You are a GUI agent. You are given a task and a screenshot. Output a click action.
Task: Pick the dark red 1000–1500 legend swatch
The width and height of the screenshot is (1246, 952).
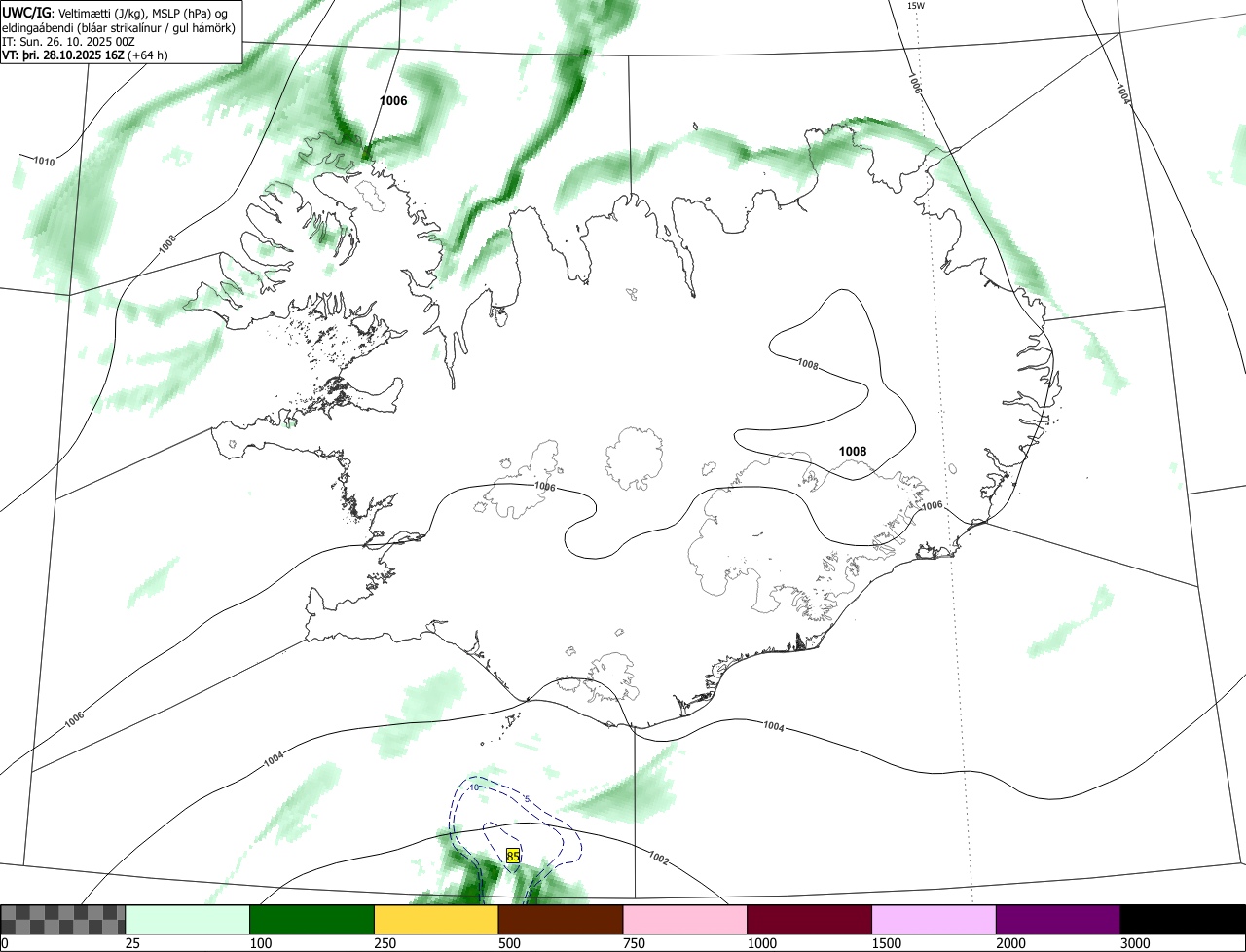coord(810,920)
